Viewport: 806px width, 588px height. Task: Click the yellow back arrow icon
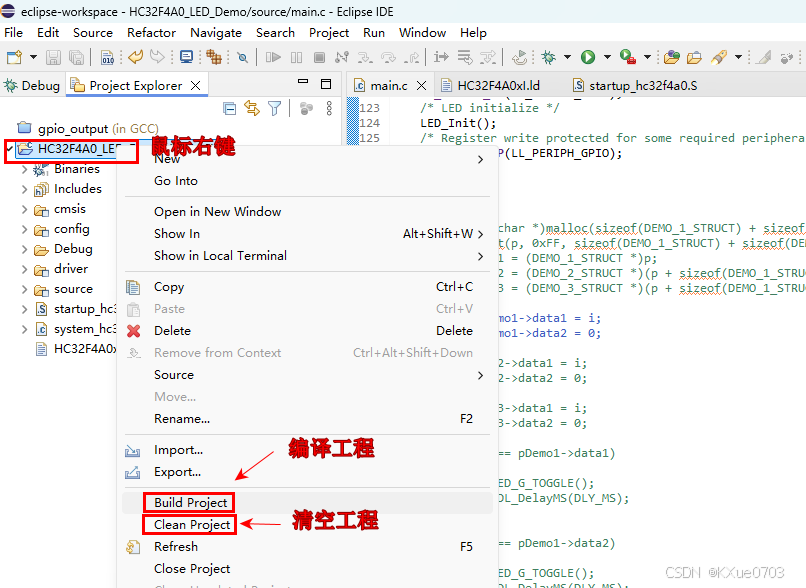(136, 57)
